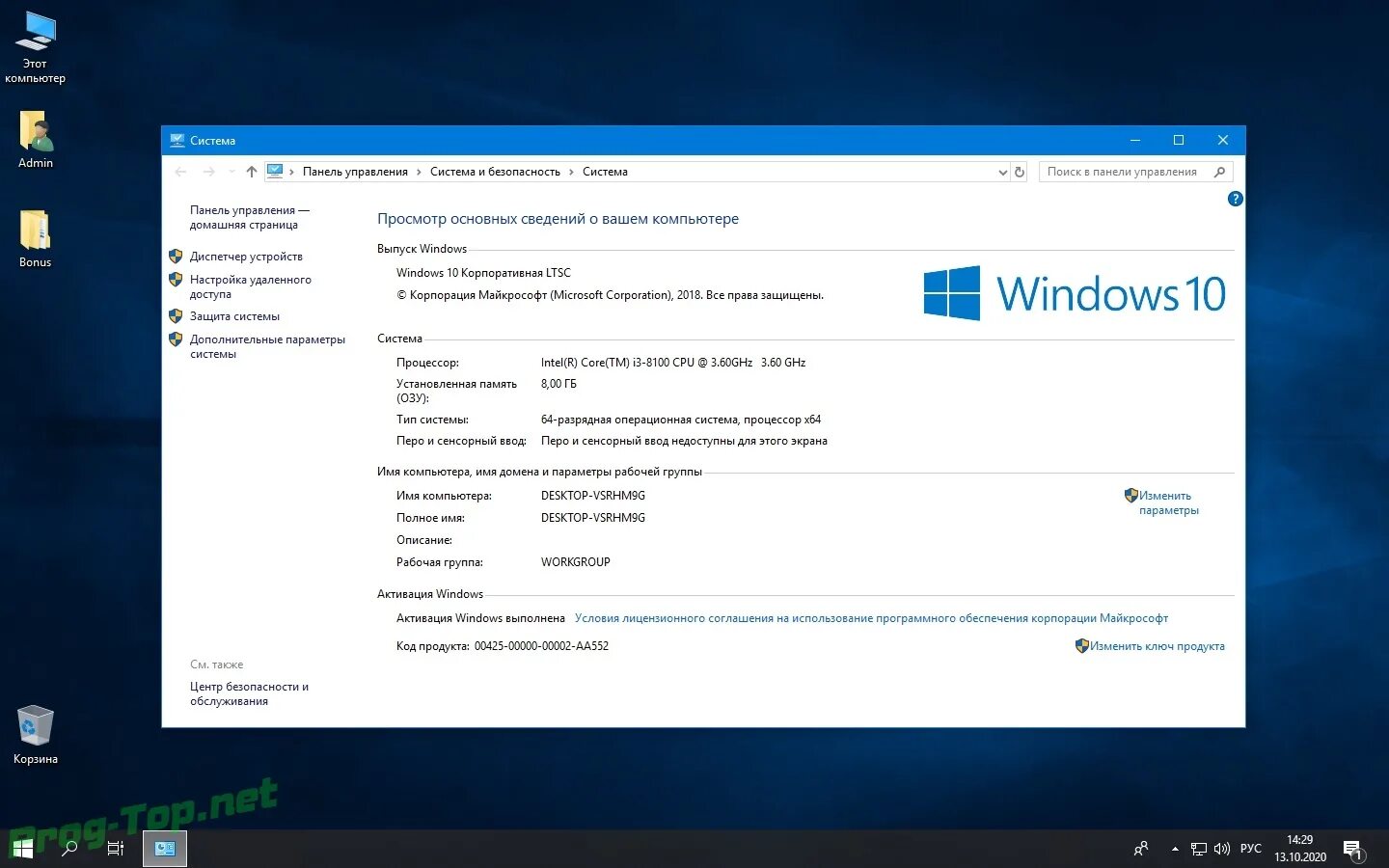Image resolution: width=1389 pixels, height=868 pixels.
Task: Open Диспетчер устройств link
Action: point(246,257)
